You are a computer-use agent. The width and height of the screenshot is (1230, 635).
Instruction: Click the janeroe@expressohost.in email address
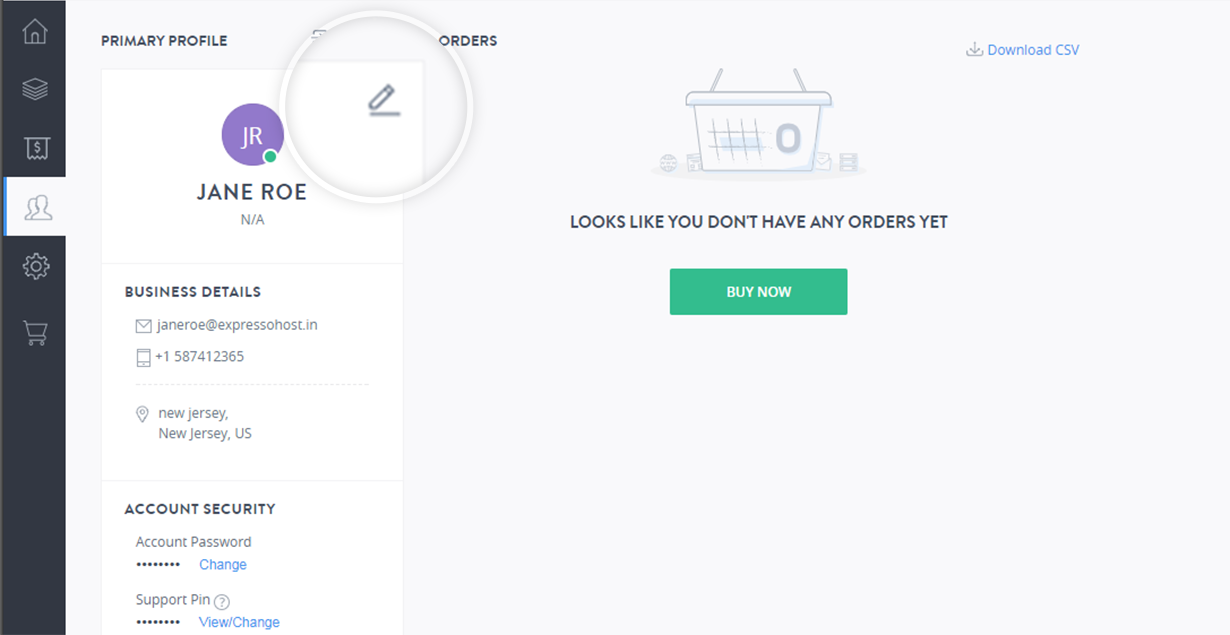coord(237,325)
